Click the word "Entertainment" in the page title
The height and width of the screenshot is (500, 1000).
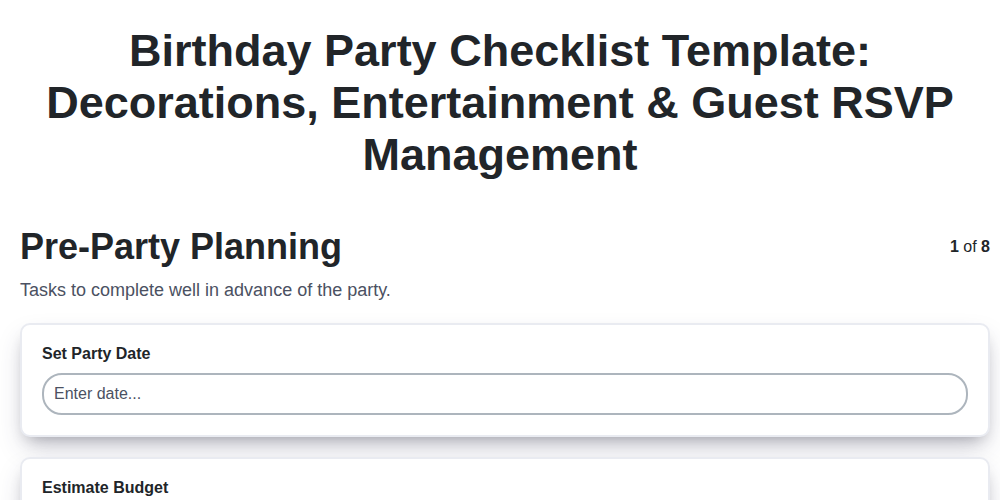(x=483, y=103)
